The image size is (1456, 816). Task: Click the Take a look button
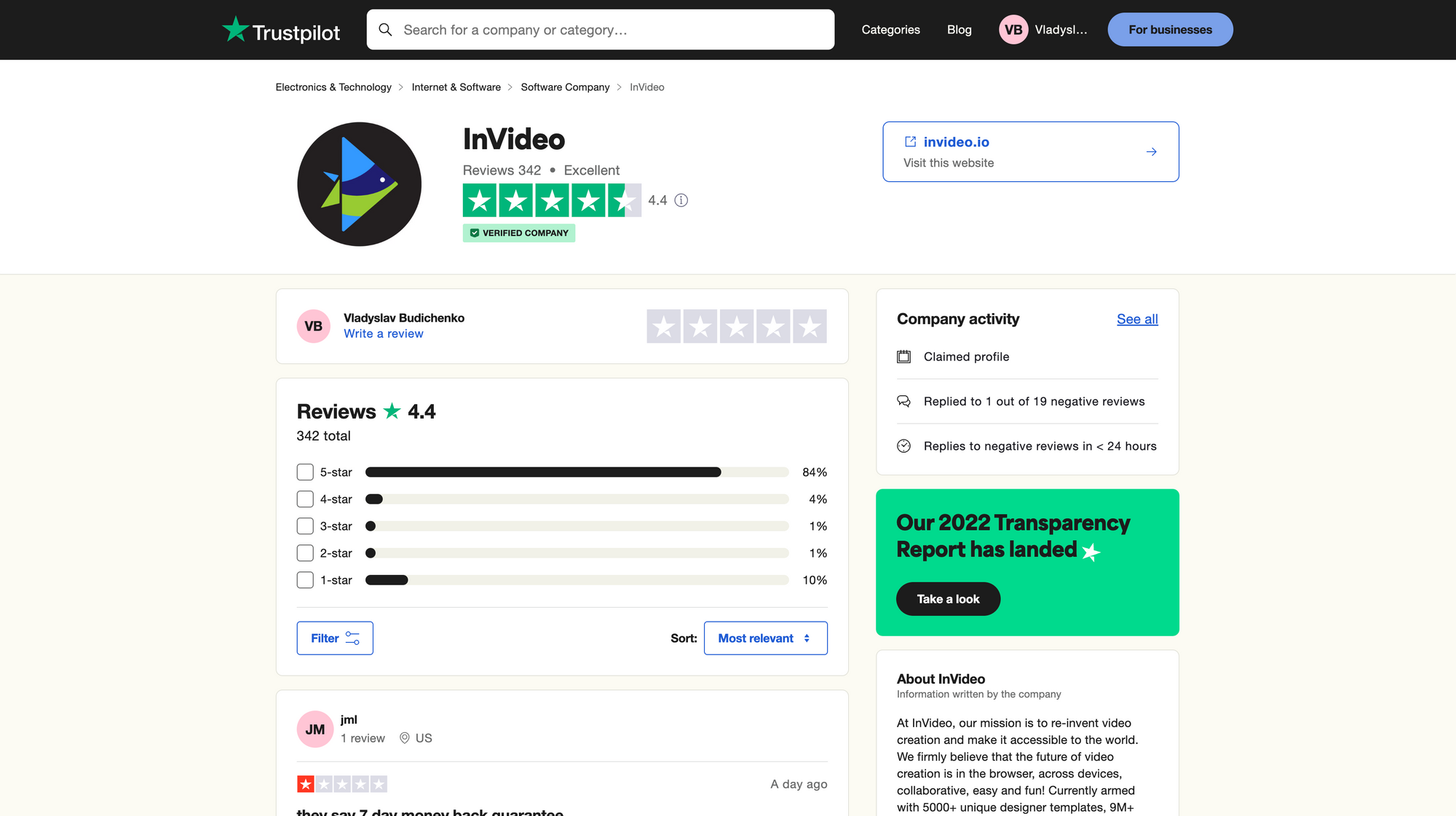click(948, 599)
